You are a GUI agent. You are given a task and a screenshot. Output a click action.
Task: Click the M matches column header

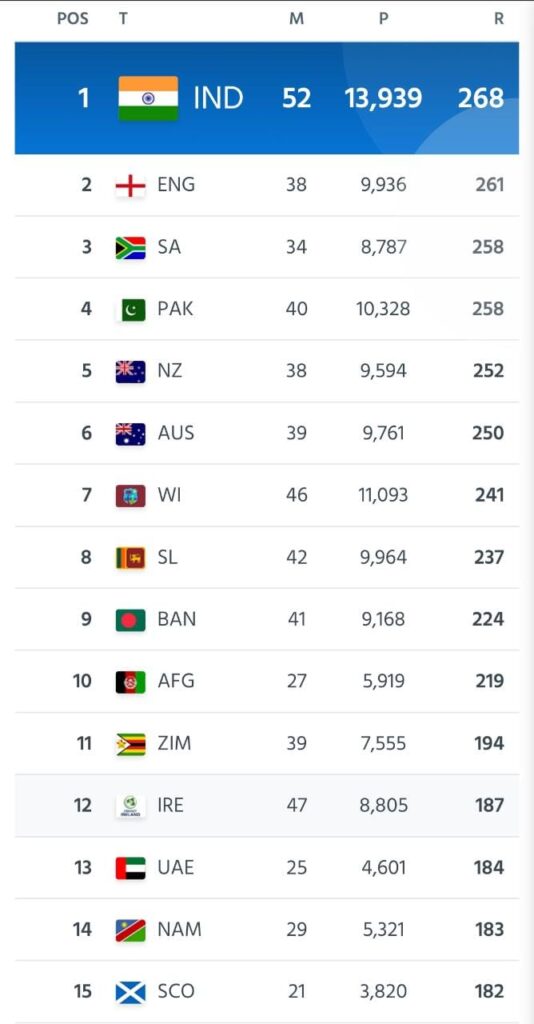[x=296, y=19]
